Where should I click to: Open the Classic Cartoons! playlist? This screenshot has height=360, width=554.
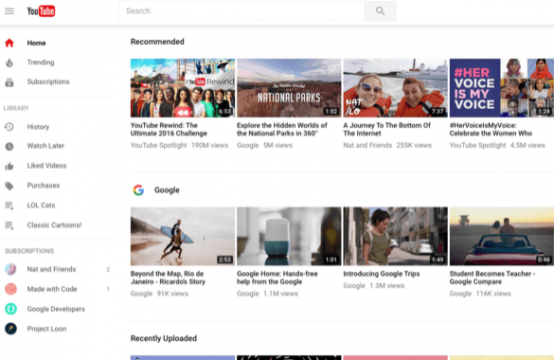click(x=54, y=225)
